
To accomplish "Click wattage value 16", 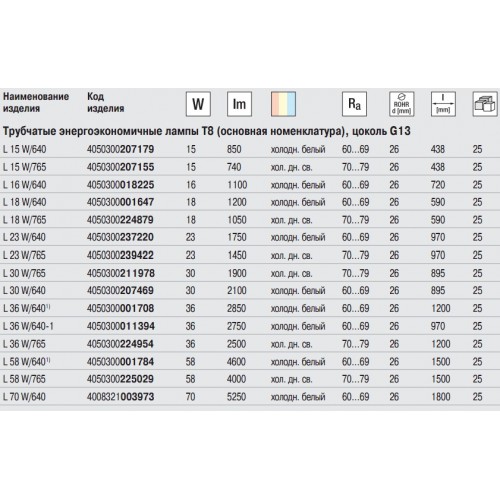I will tap(191, 185).
